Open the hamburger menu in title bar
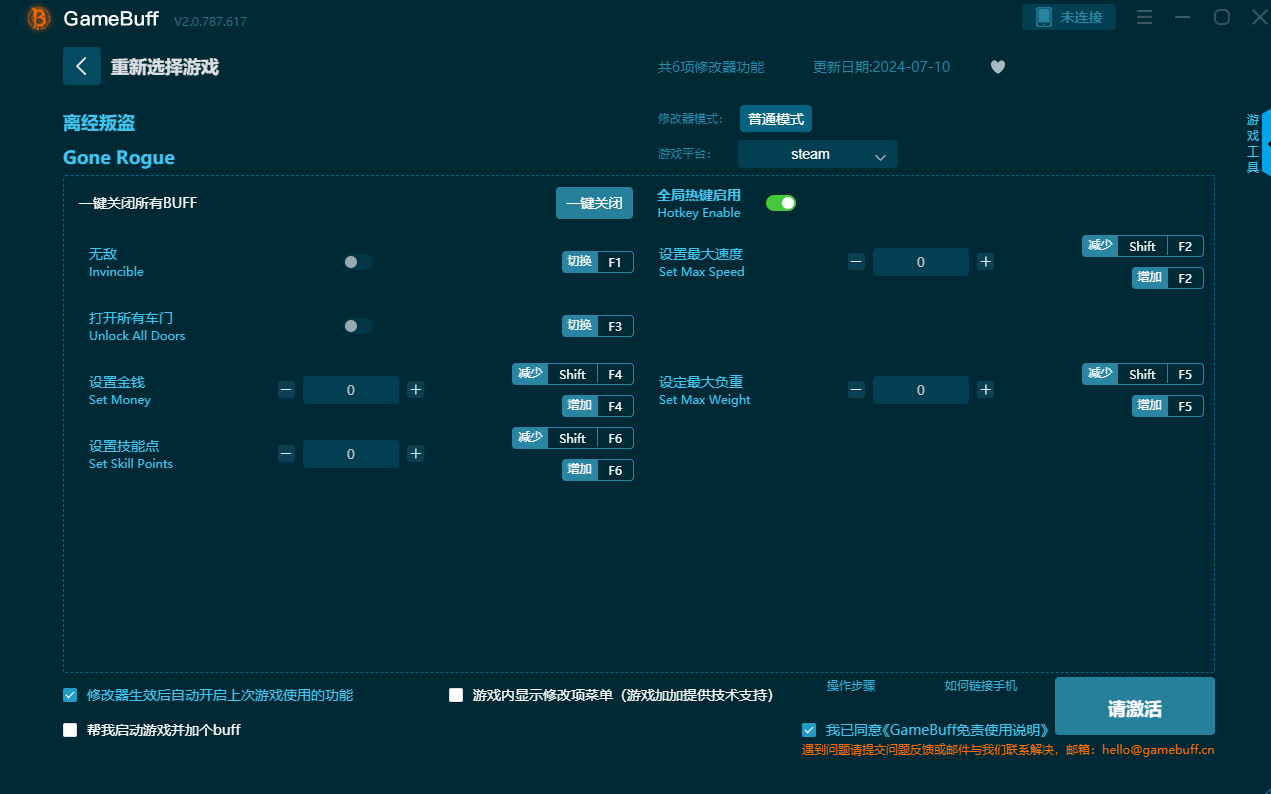Viewport: 1271px width, 794px height. coord(1145,17)
